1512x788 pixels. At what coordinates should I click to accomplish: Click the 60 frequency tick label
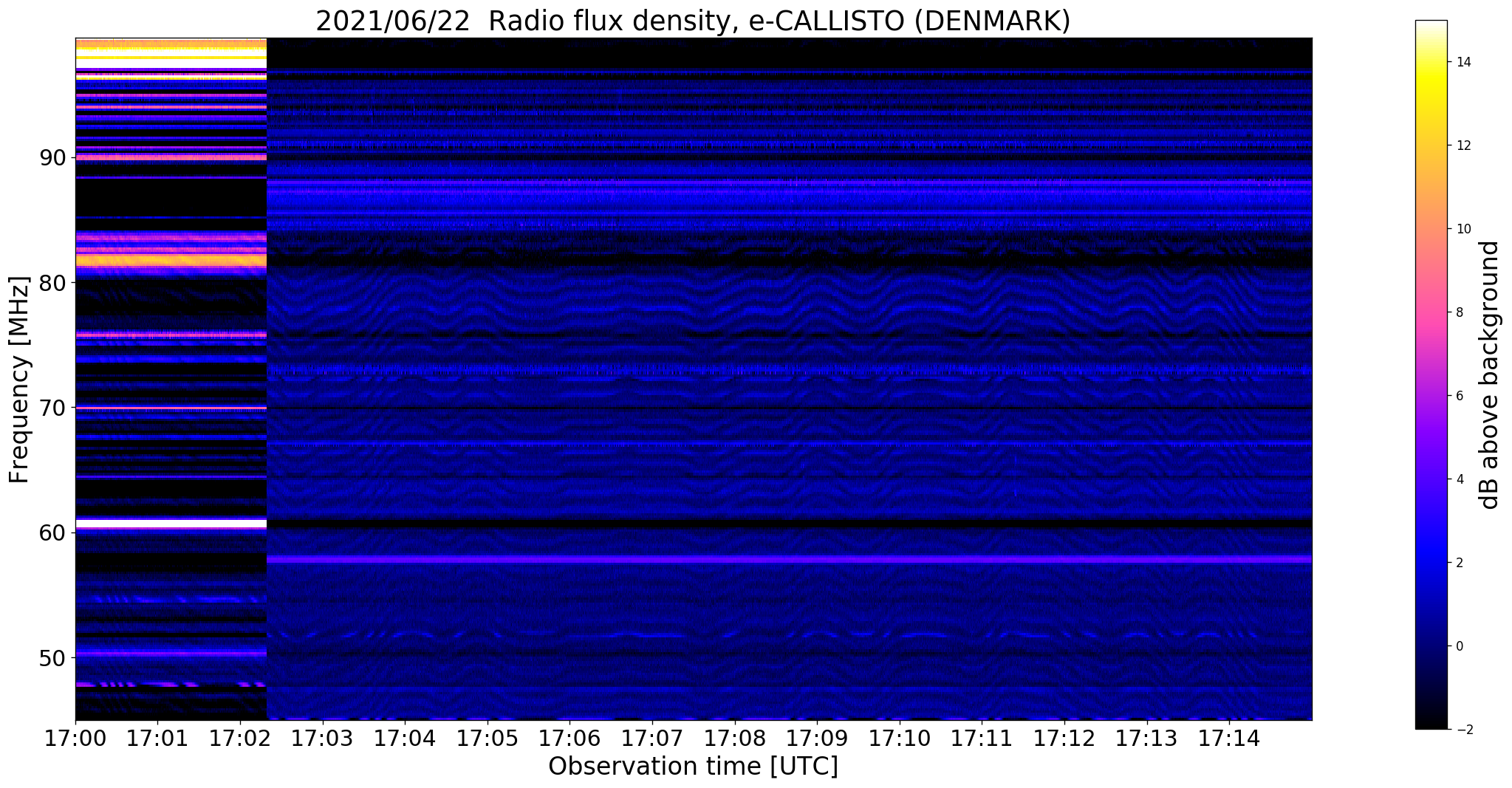tap(55, 532)
